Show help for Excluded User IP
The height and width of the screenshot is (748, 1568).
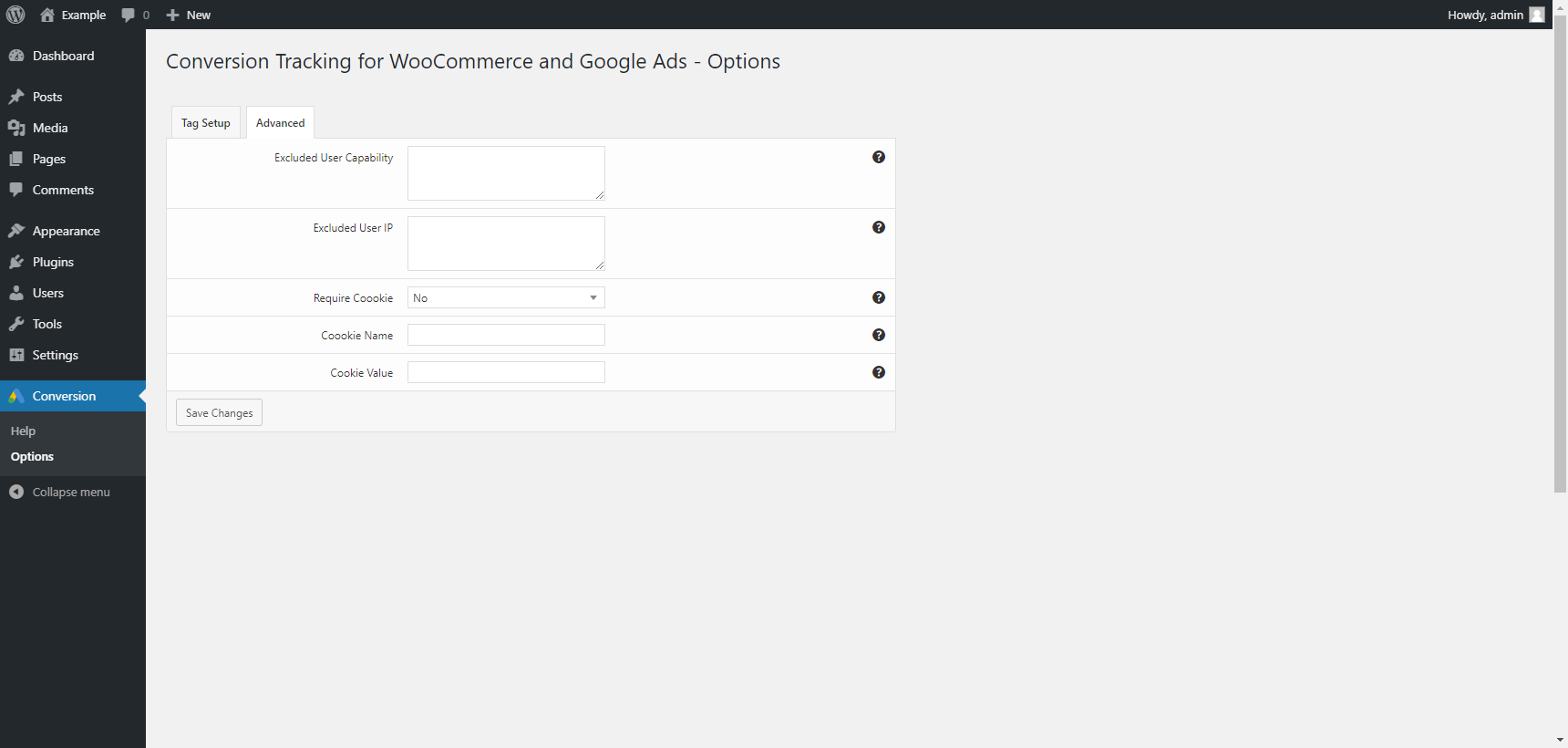point(879,227)
